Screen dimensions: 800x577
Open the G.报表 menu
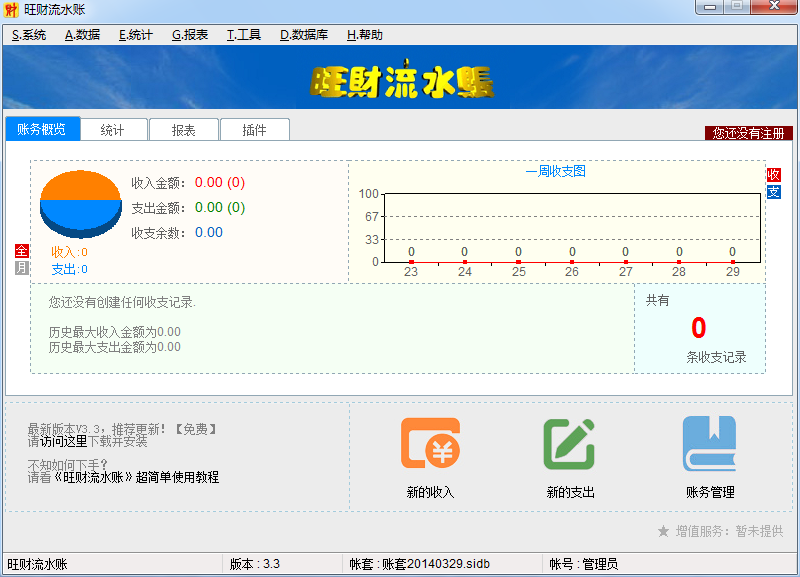point(190,35)
